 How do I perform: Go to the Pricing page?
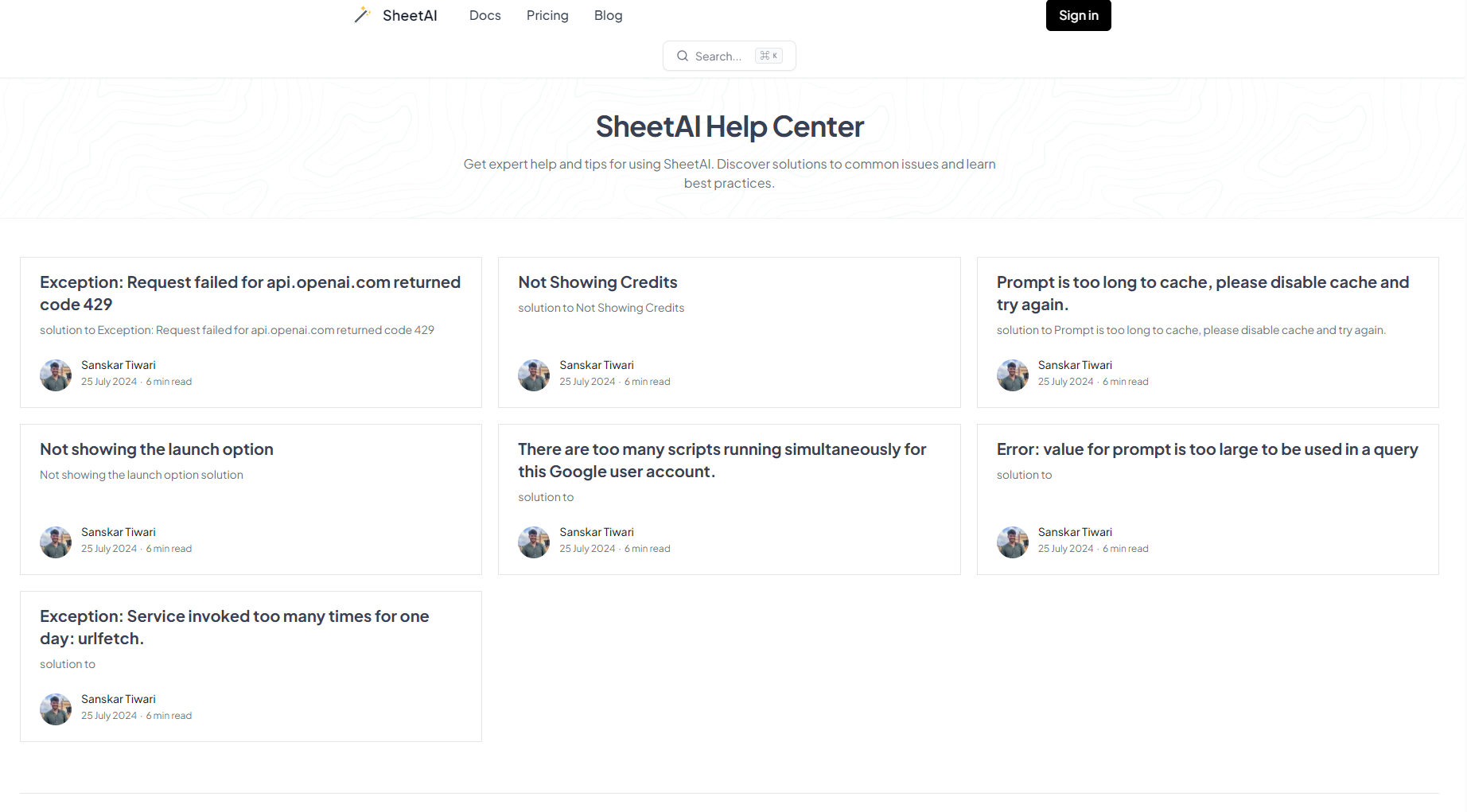tap(547, 15)
